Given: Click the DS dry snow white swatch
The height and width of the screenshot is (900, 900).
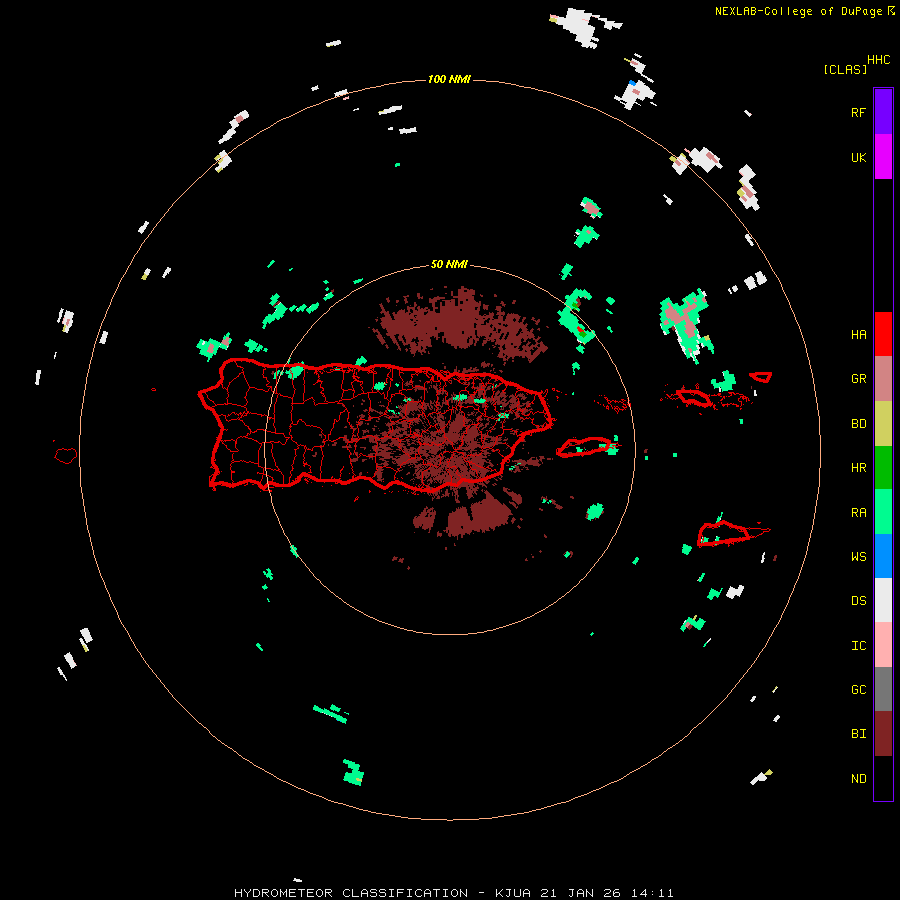Looking at the screenshot, I should point(883,600).
